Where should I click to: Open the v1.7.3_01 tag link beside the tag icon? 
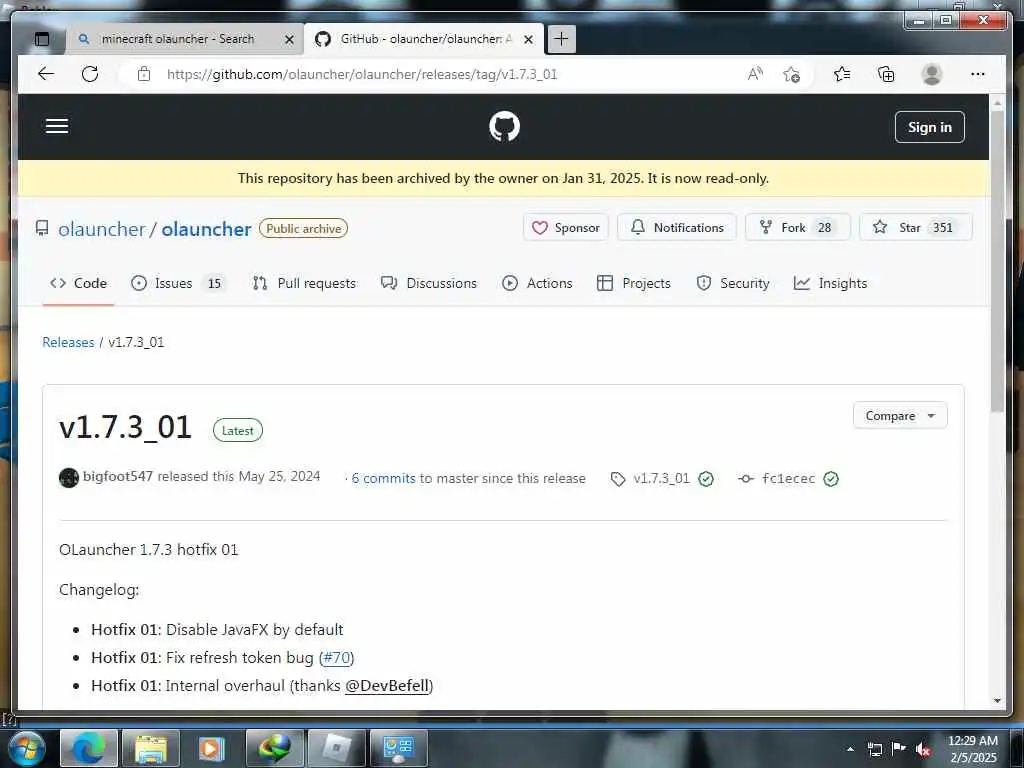click(x=662, y=479)
